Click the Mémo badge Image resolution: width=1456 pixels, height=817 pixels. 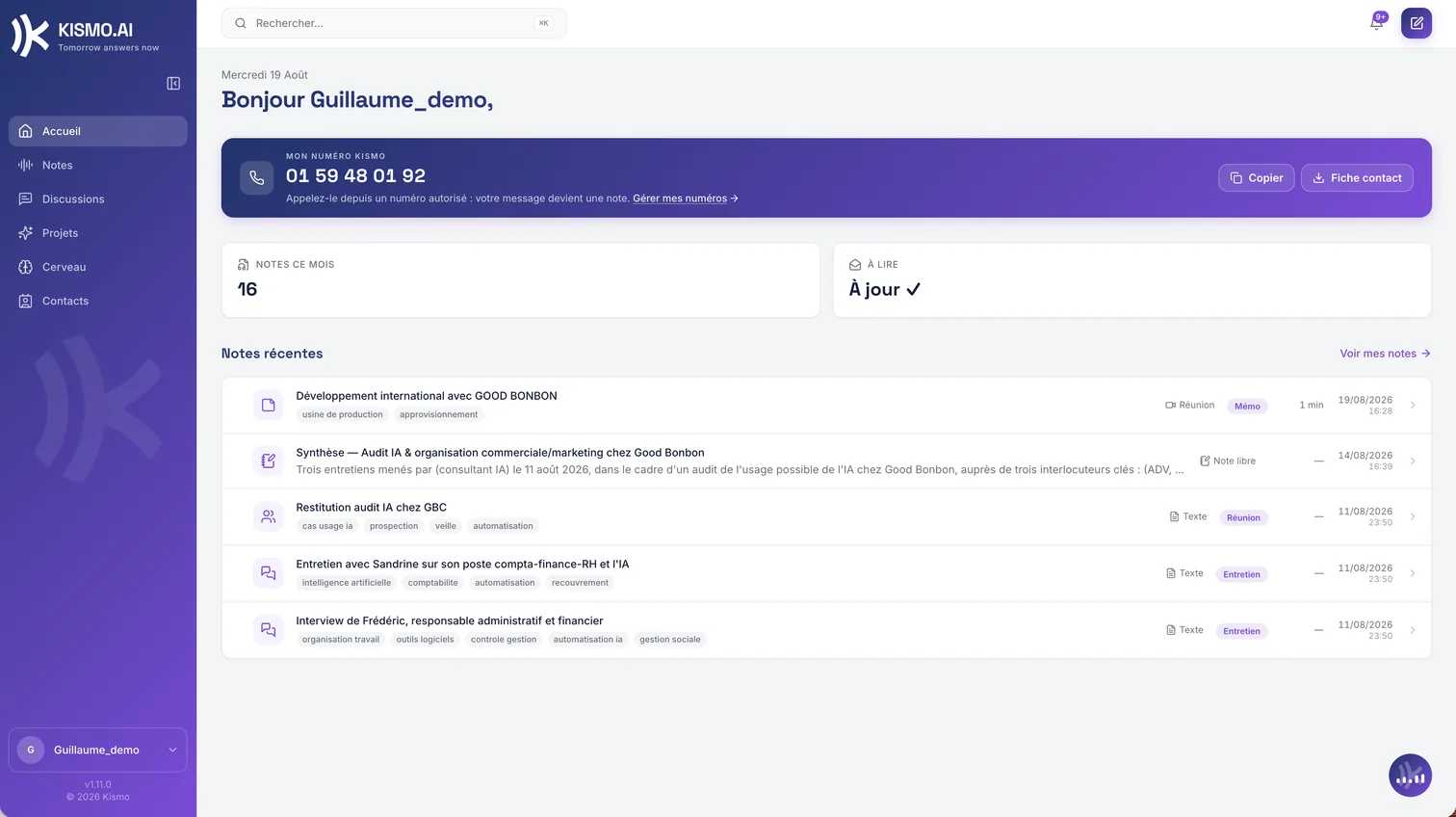(x=1247, y=406)
